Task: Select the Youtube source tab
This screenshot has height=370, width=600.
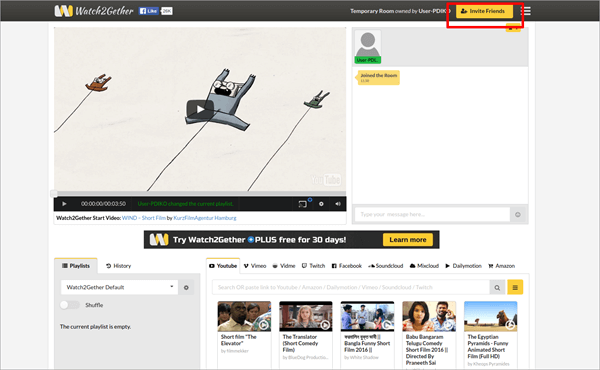Action: click(223, 266)
